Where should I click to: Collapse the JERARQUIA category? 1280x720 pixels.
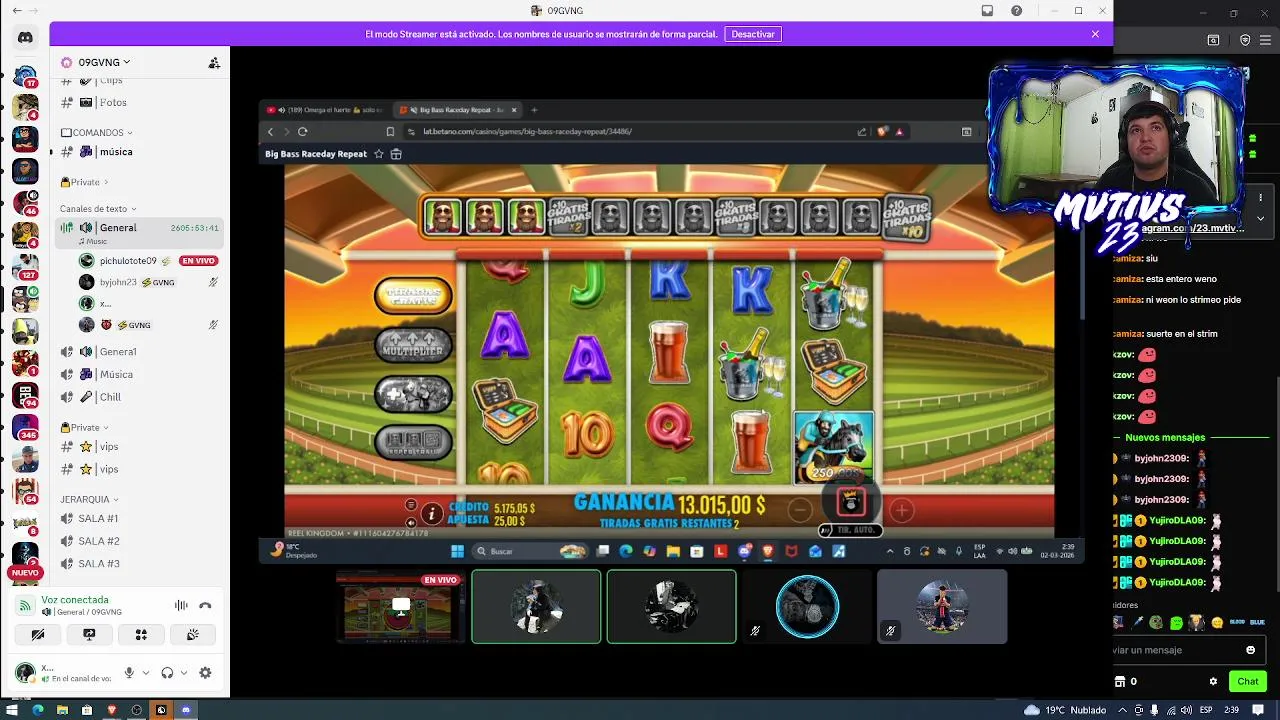[x=89, y=499]
